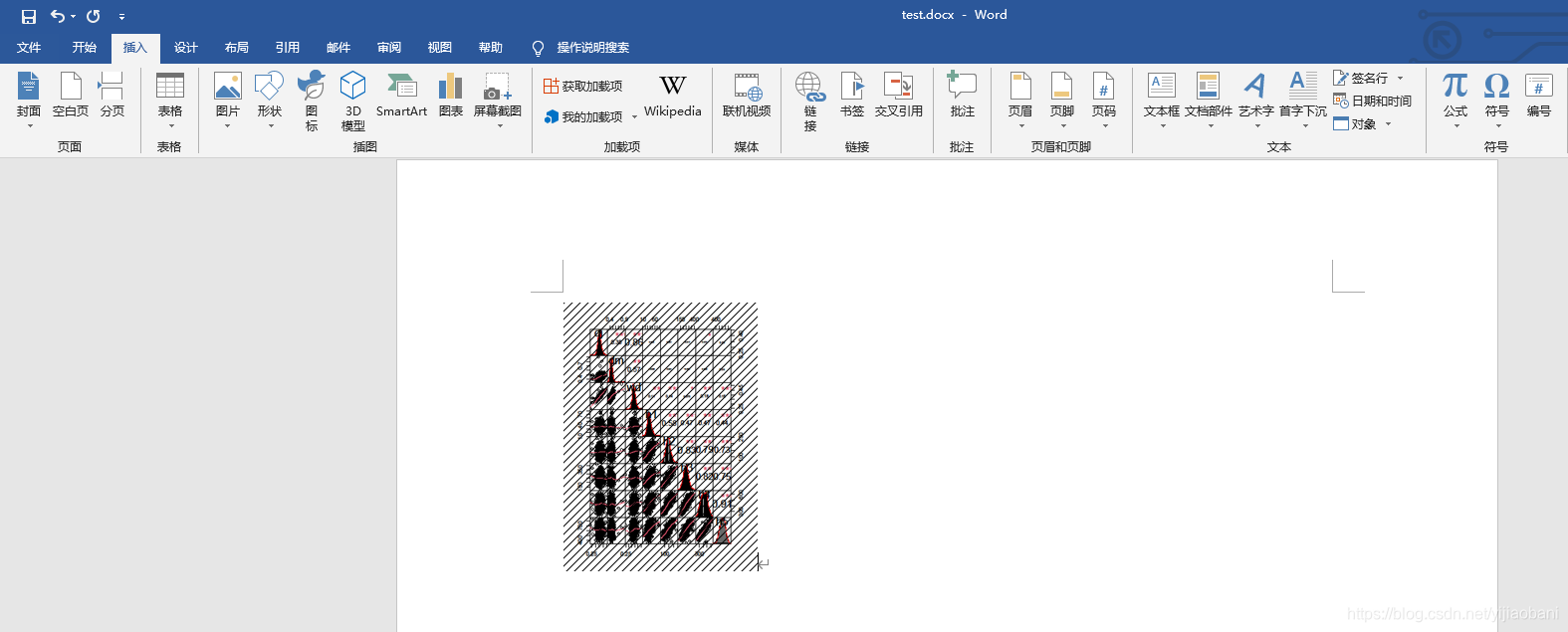The image size is (1568, 632).
Task: Switch to the 视图 ribbon tab
Action: [440, 48]
